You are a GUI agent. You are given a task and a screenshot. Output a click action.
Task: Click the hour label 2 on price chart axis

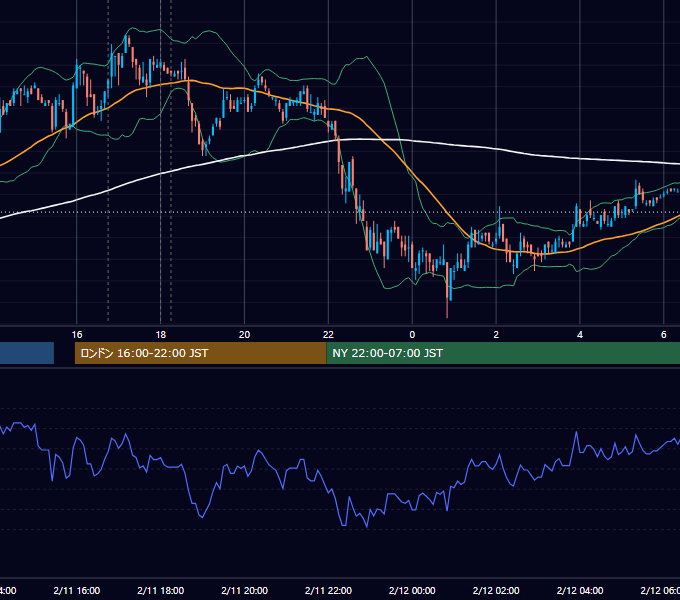496,335
